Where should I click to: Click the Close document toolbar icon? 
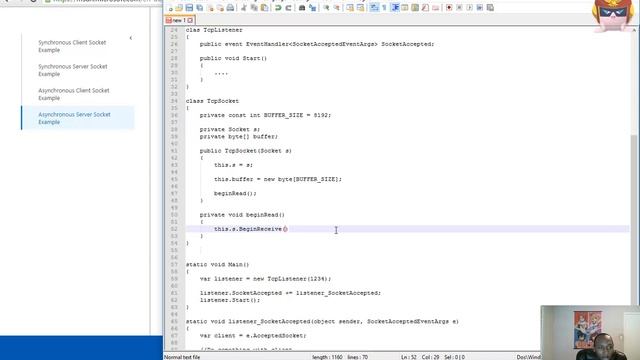[211, 8]
